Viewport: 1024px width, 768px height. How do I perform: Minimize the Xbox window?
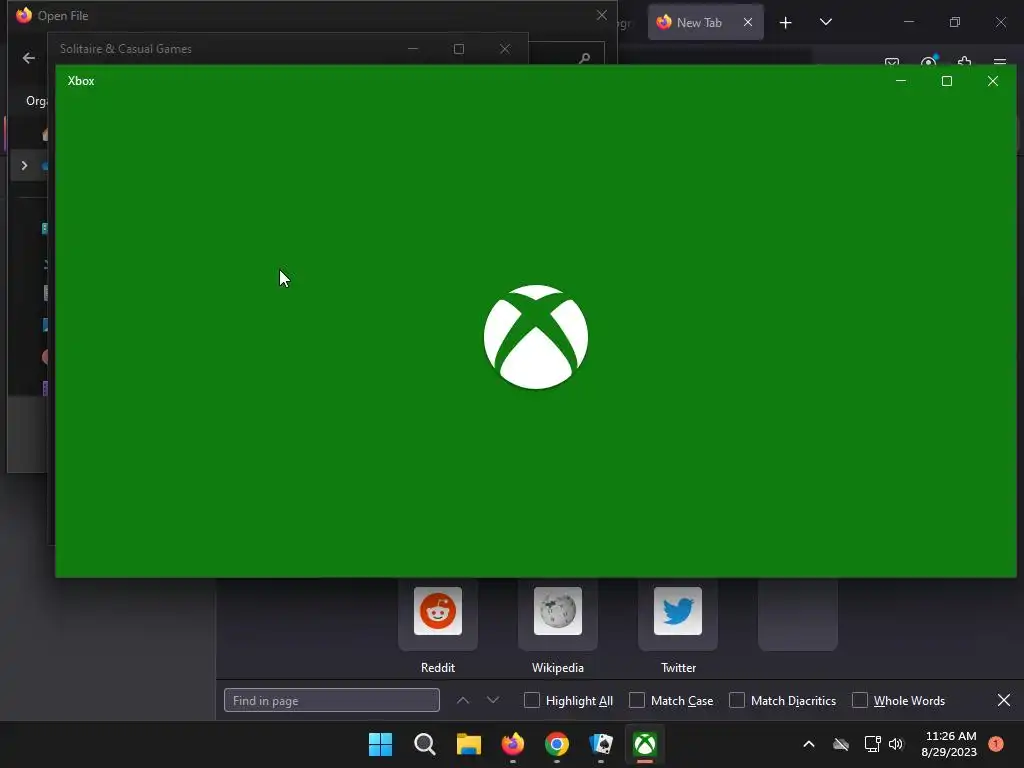pos(901,81)
